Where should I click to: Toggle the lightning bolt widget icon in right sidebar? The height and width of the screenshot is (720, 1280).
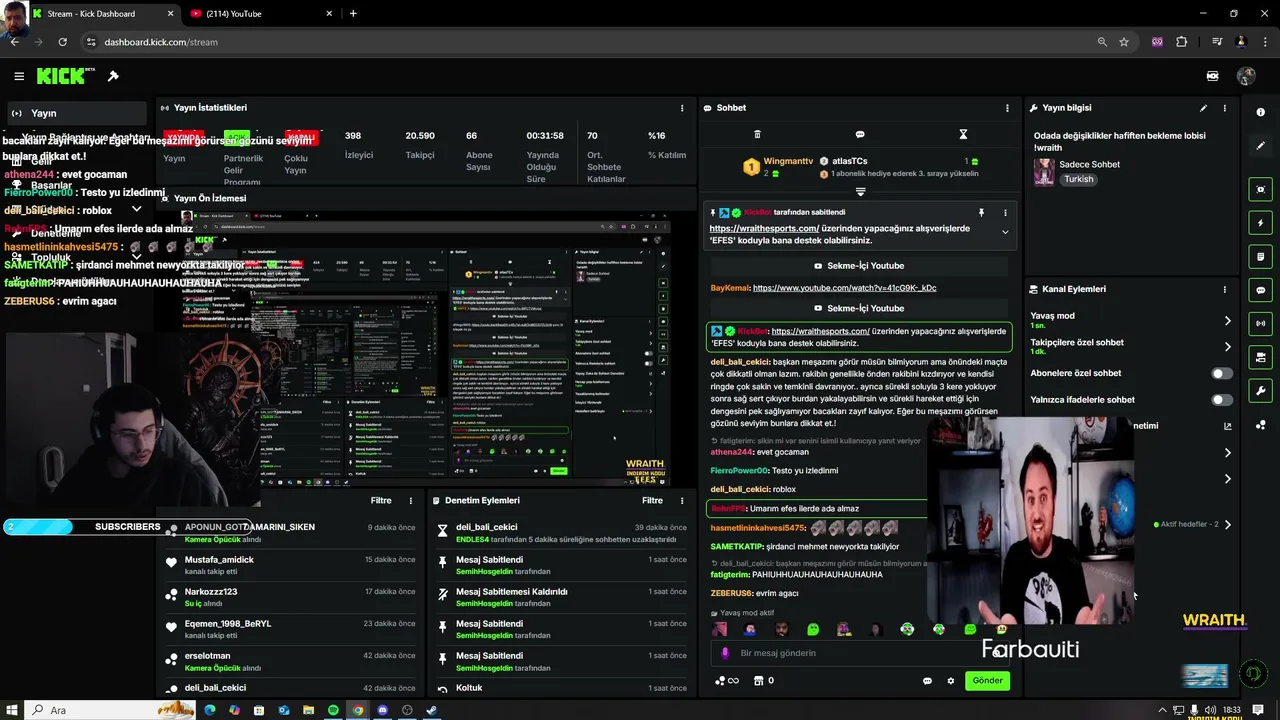[x=1260, y=223]
